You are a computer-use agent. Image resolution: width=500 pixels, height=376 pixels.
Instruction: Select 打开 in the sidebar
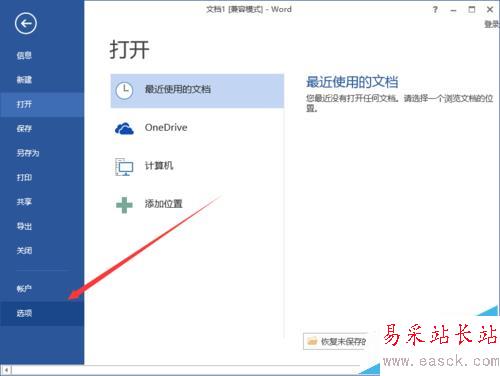[x=42, y=105]
